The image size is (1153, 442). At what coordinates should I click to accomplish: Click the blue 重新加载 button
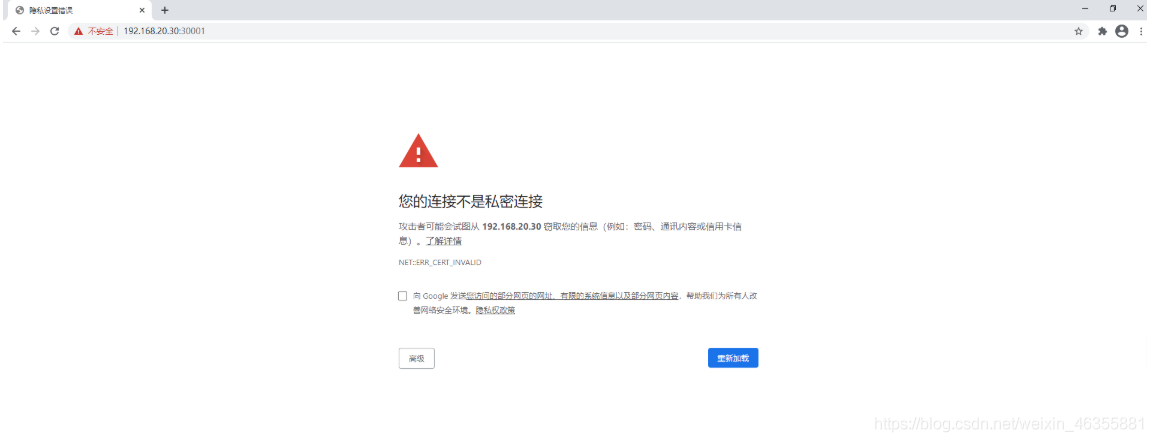(x=733, y=358)
